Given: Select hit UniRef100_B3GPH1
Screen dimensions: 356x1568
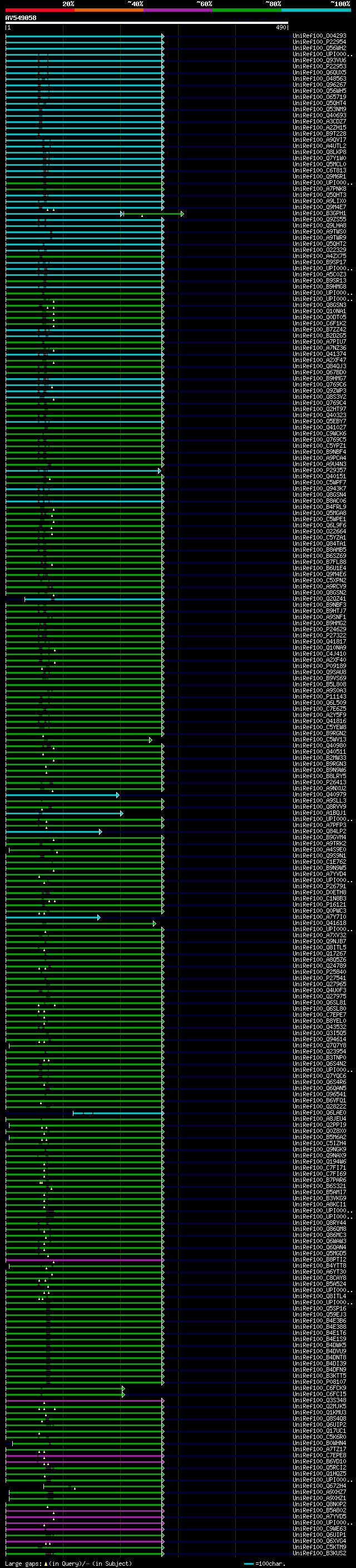Looking at the screenshot, I should pos(319,213).
